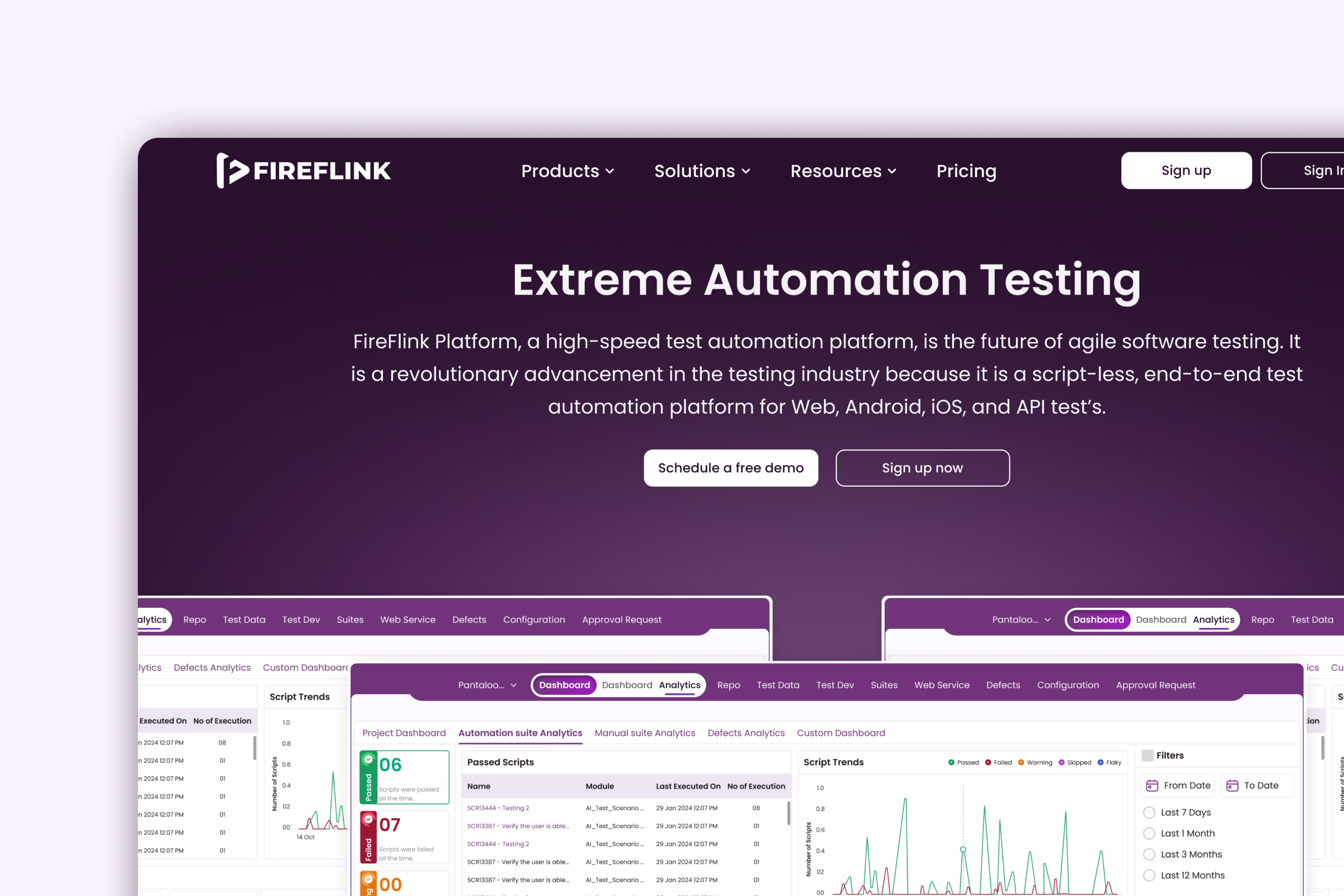
Task: Click the Skipped legend dot in Script Trends
Action: click(x=1062, y=762)
